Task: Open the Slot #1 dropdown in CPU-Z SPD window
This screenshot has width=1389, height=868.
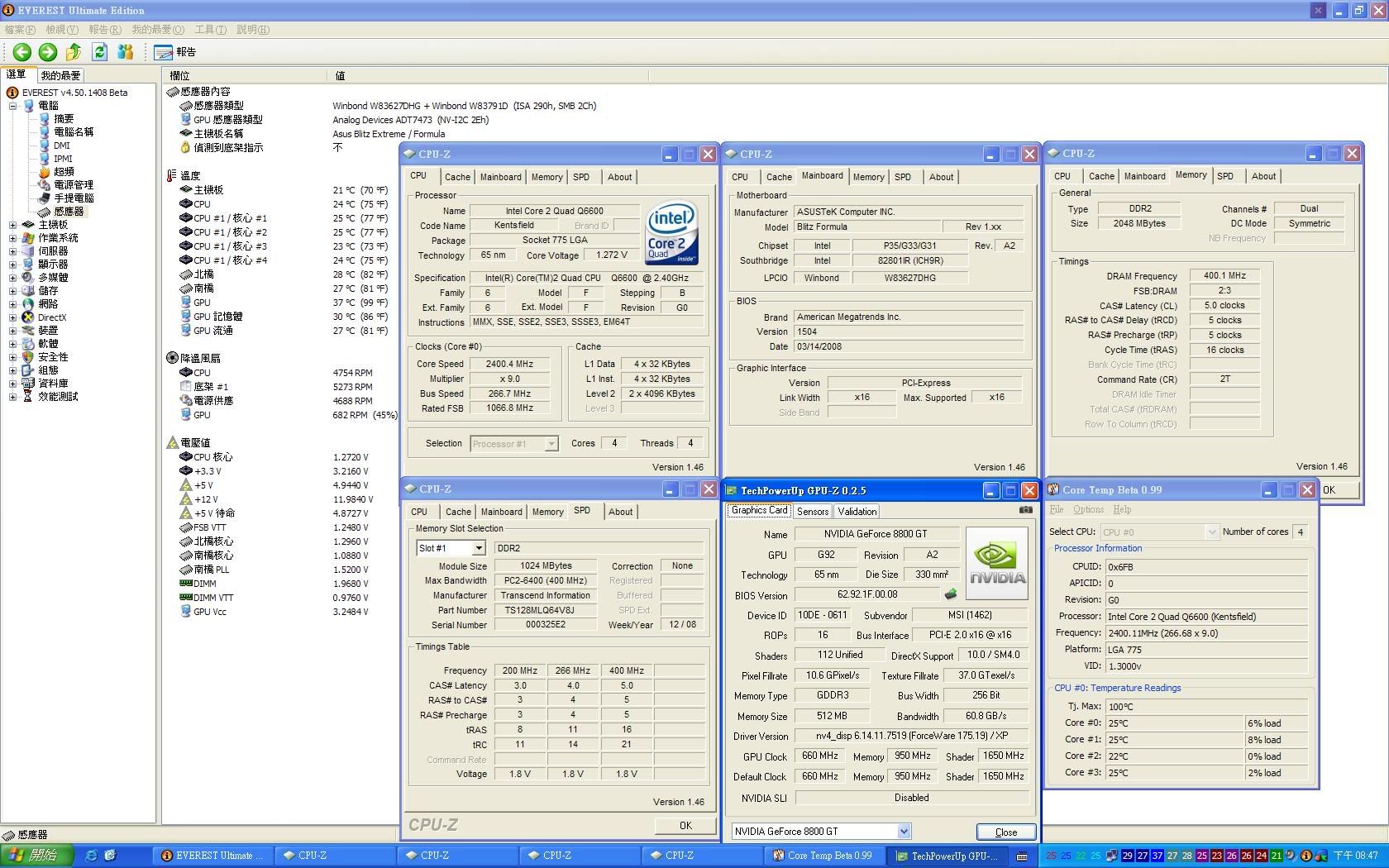Action: [478, 548]
